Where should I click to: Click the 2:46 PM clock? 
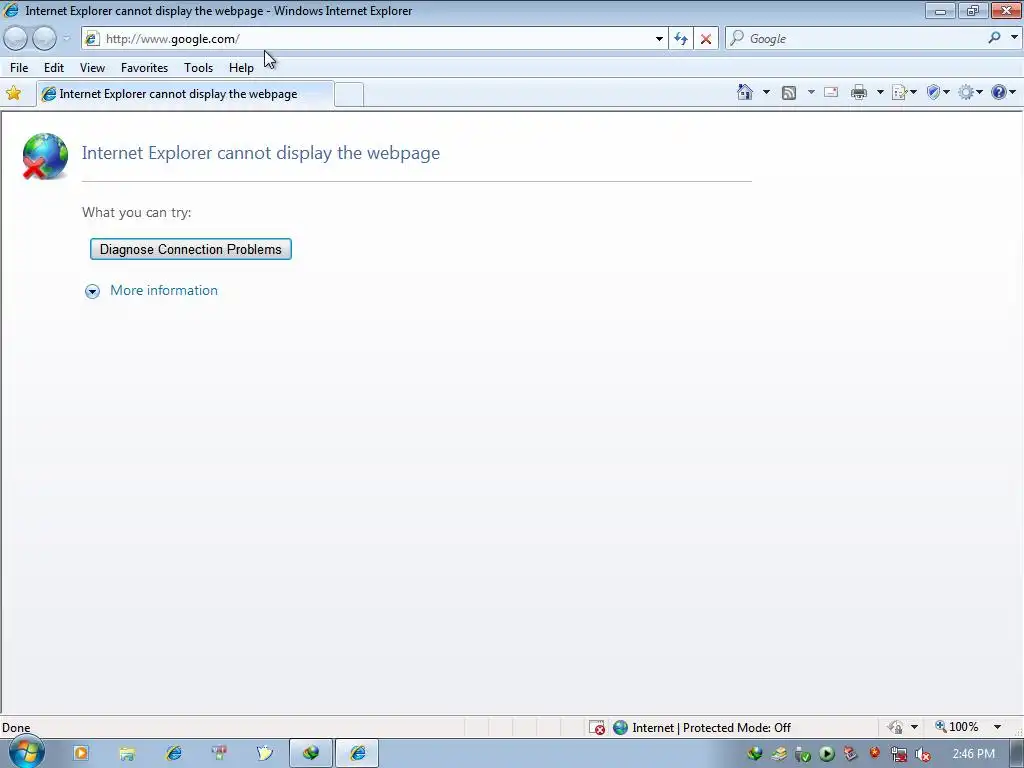pyautogui.click(x=974, y=754)
